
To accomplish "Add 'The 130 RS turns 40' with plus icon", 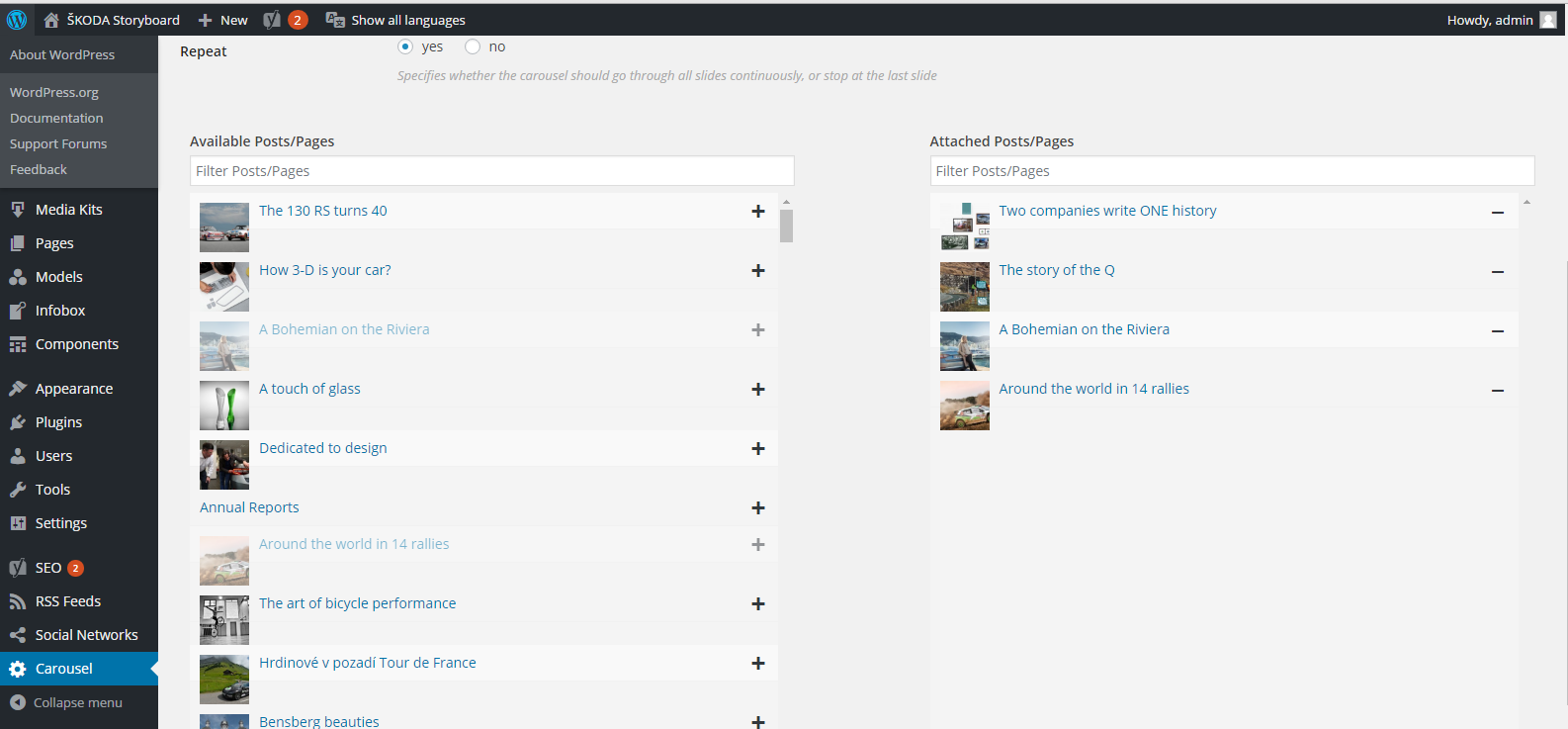I will click(x=758, y=211).
